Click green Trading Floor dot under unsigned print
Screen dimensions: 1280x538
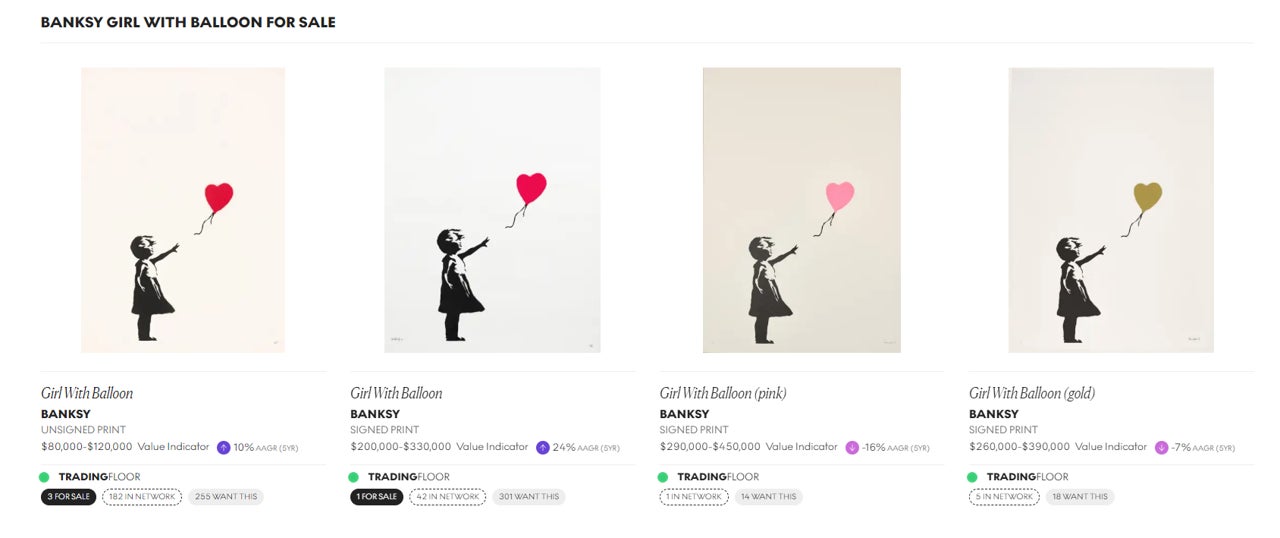pyautogui.click(x=44, y=477)
